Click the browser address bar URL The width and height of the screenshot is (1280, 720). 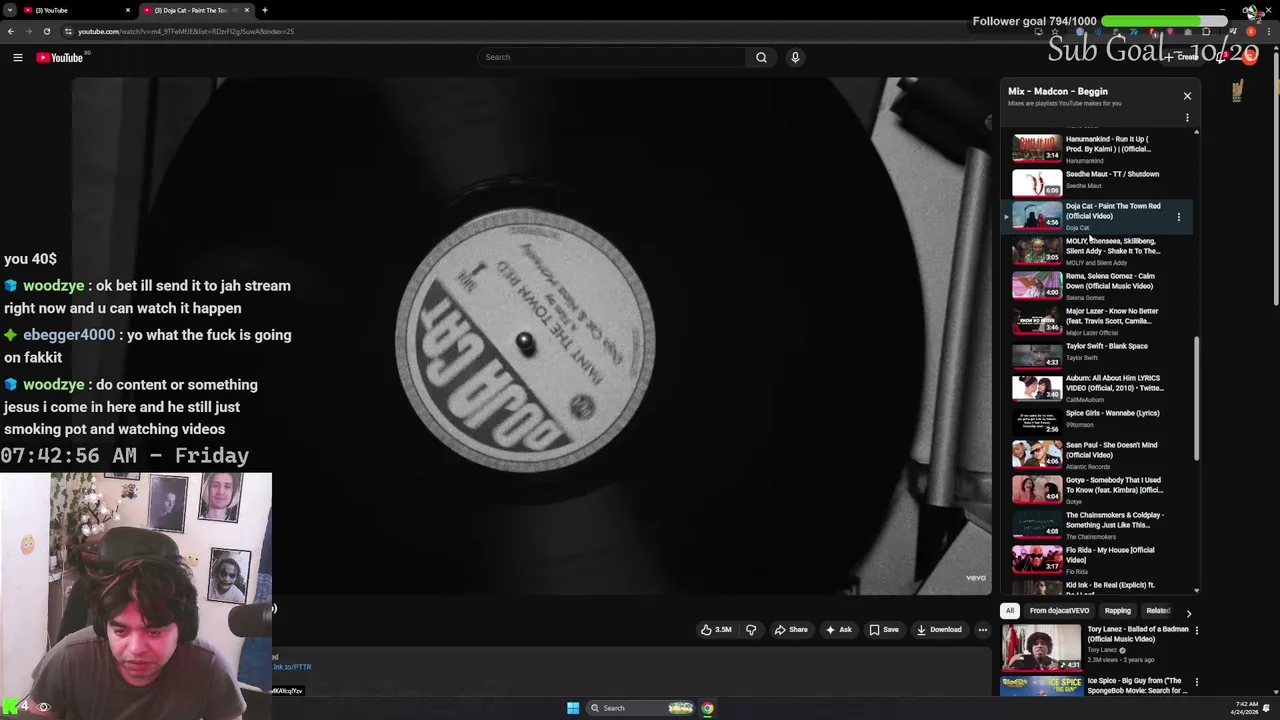point(186,31)
